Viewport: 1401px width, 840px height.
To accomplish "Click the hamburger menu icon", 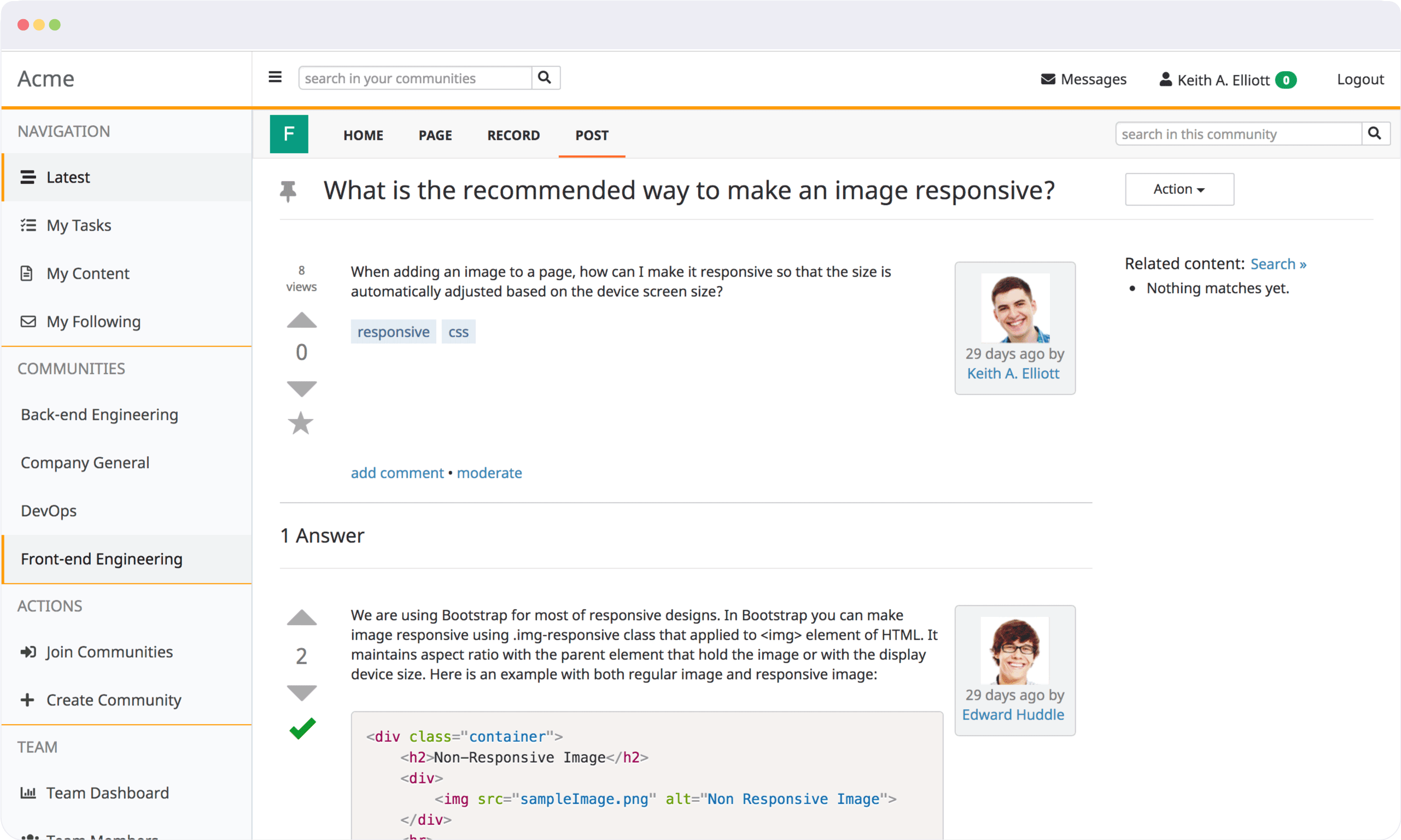I will pos(276,77).
